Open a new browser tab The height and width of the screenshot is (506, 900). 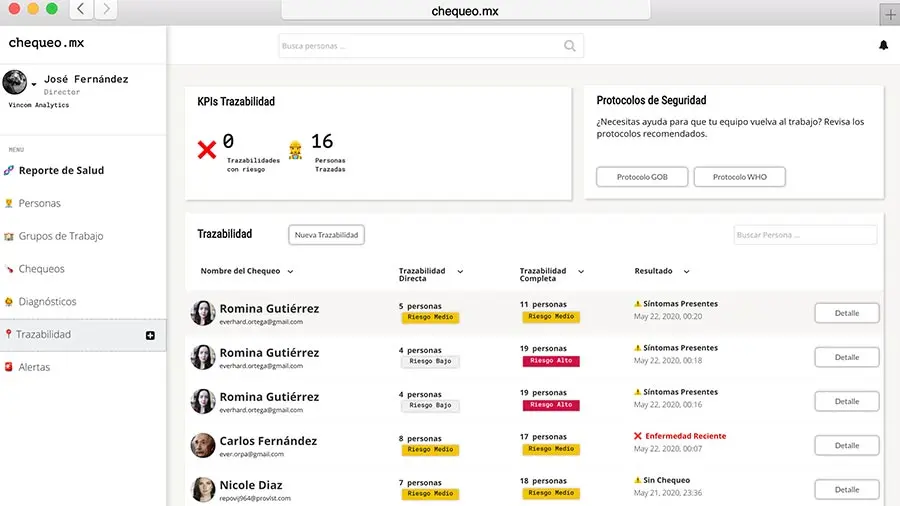[x=890, y=13]
